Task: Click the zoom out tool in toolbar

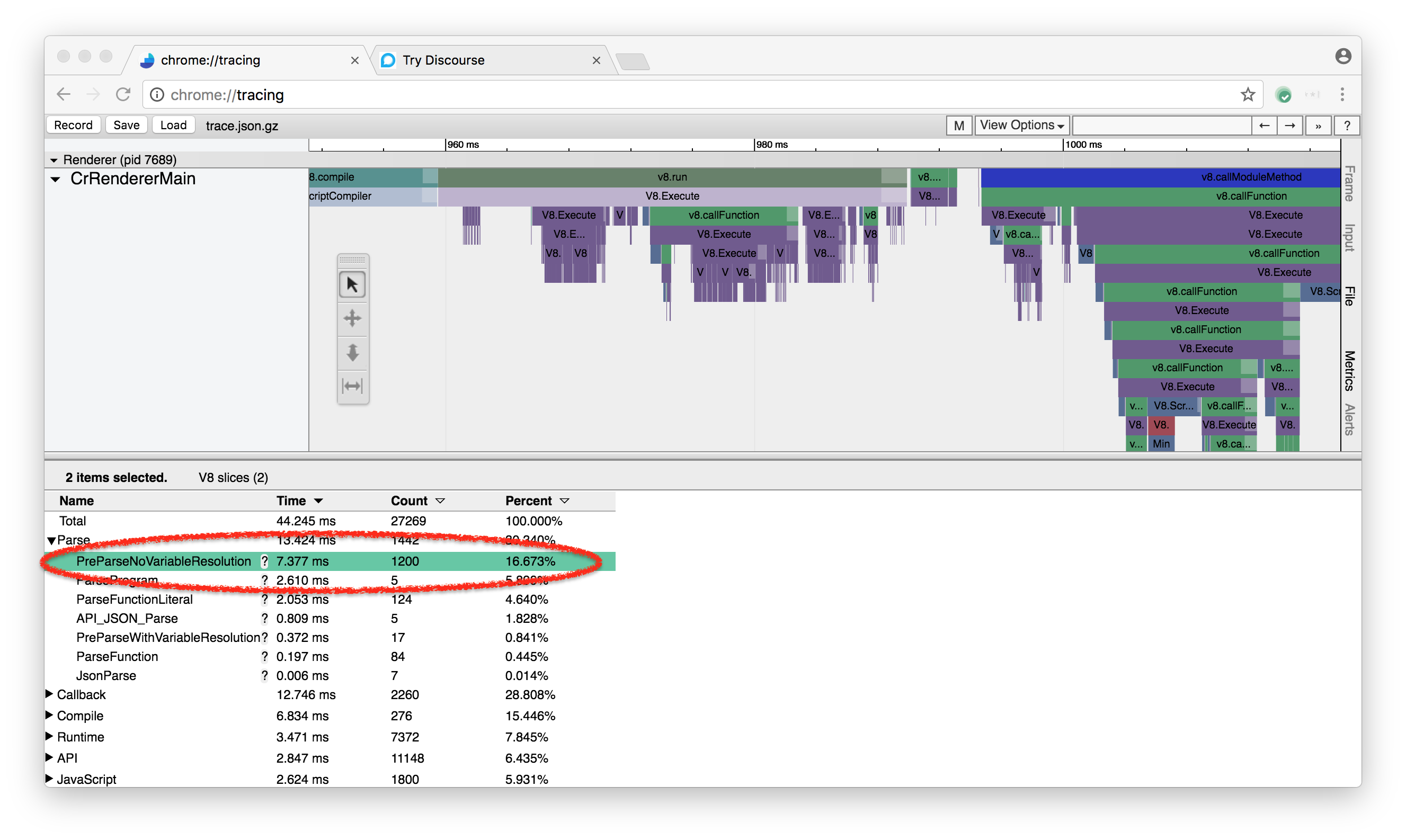Action: point(353,353)
